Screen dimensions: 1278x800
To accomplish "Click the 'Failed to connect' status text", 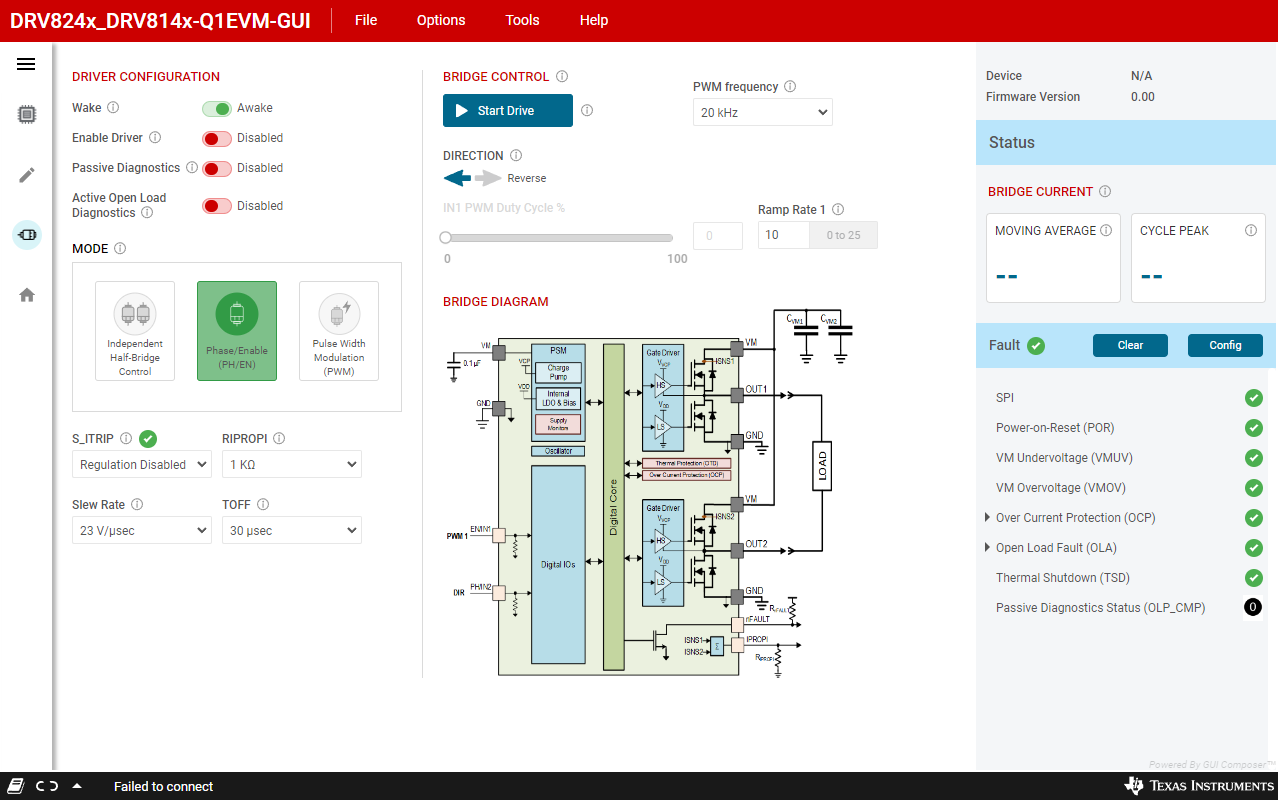I will tap(163, 787).
